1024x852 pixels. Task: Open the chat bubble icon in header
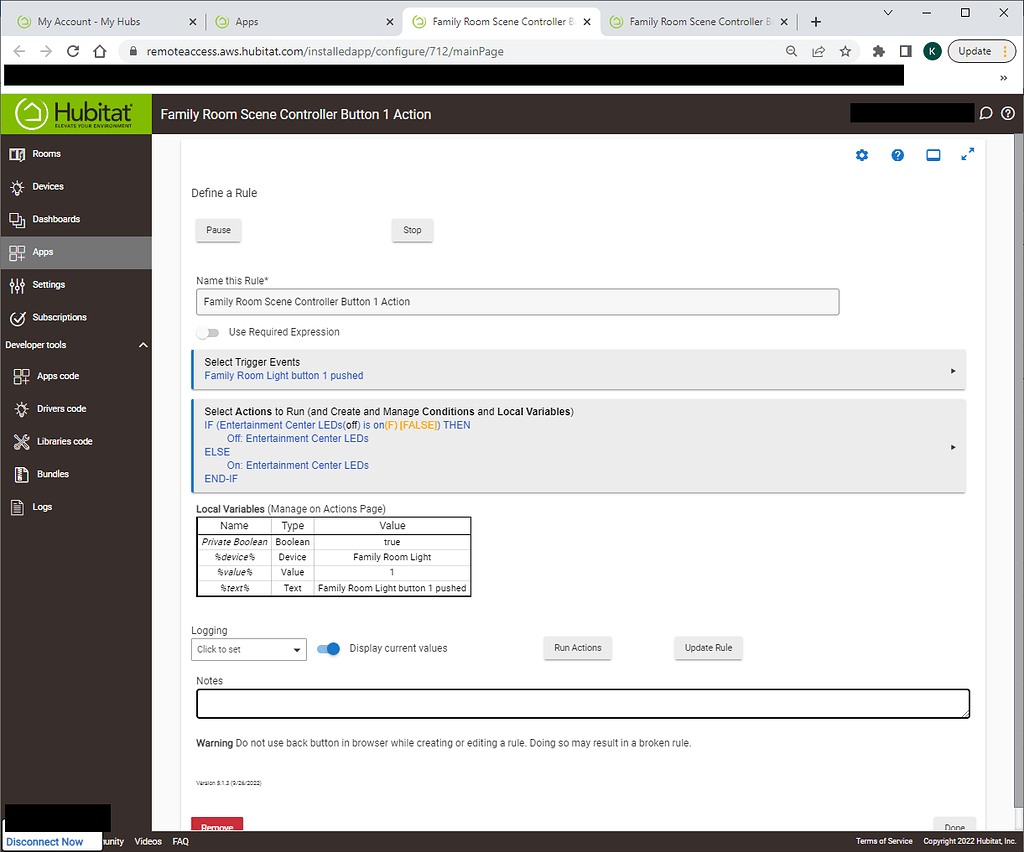[x=986, y=114]
